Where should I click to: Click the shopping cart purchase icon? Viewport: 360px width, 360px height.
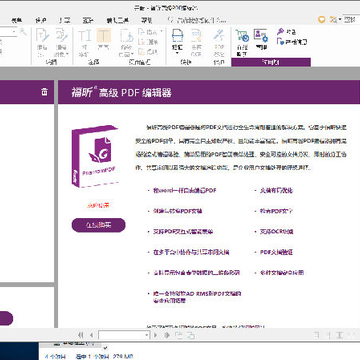(x=242, y=36)
